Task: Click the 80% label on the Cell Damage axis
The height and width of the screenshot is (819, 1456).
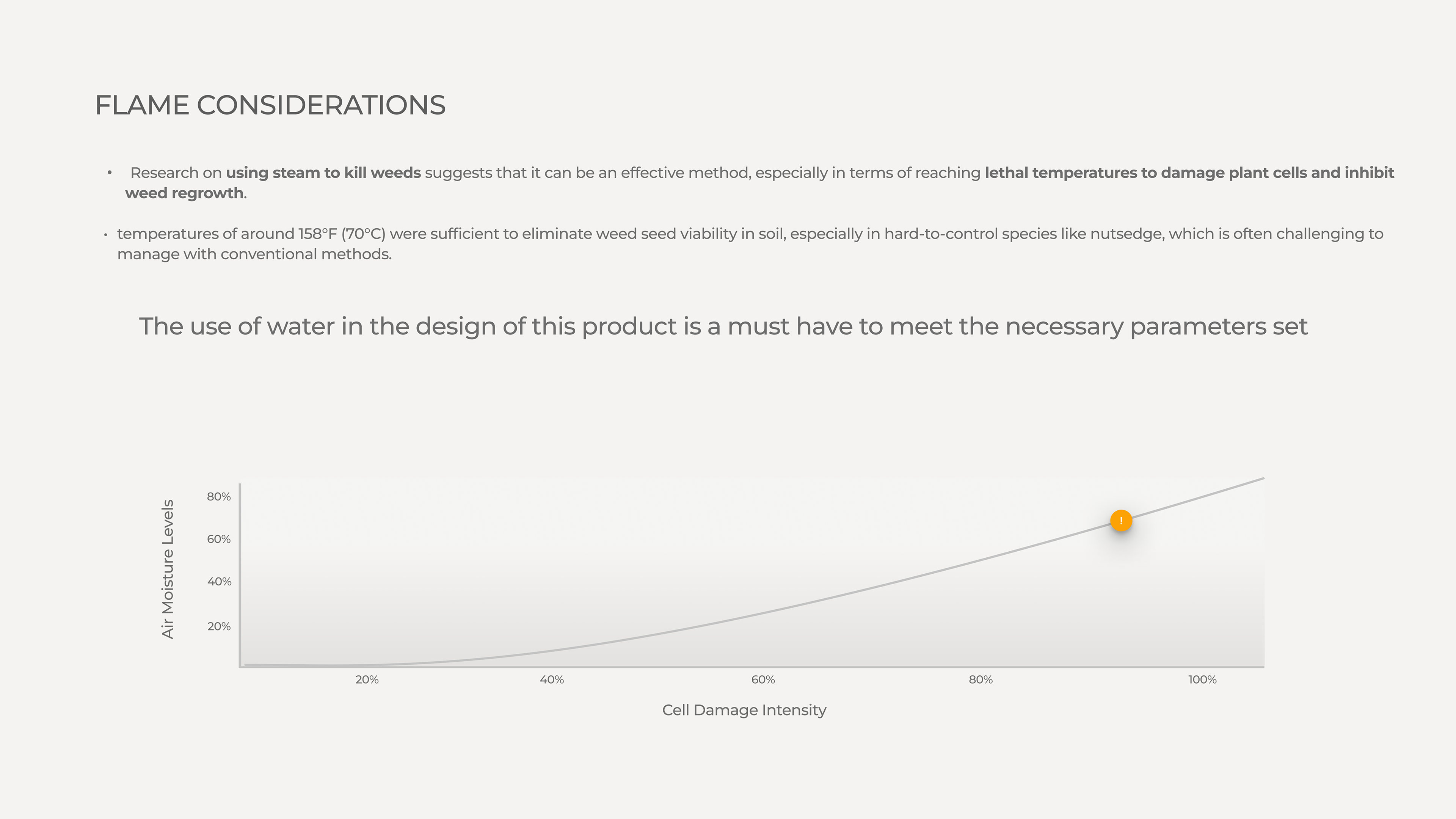Action: 981,680
